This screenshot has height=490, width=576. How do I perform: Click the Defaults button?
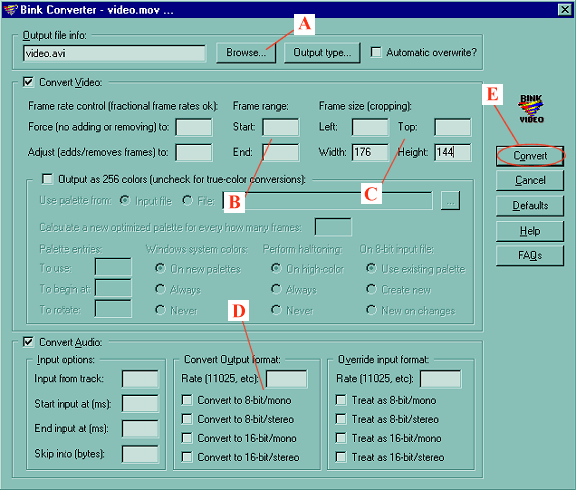pos(530,206)
